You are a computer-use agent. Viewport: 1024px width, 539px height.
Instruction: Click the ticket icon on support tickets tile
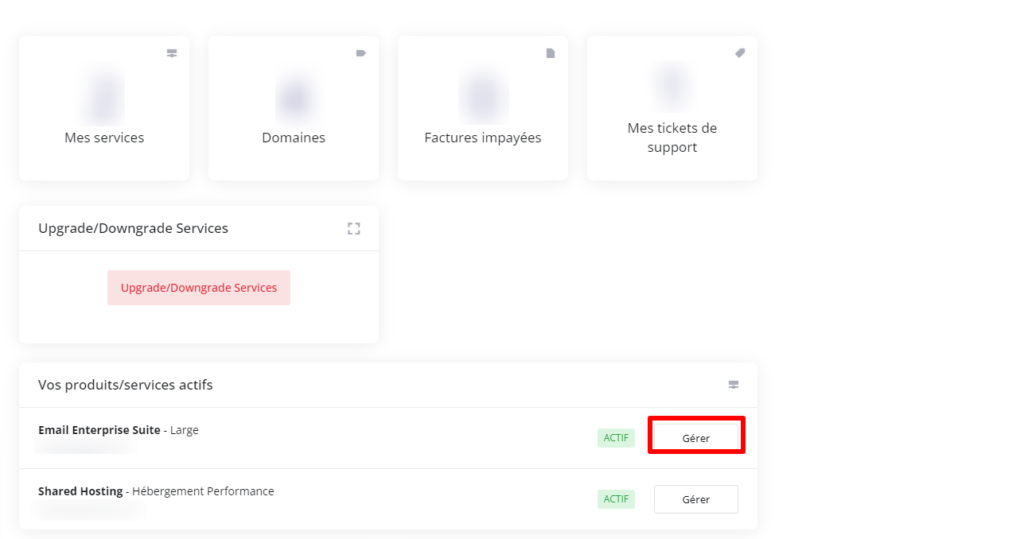click(x=740, y=53)
